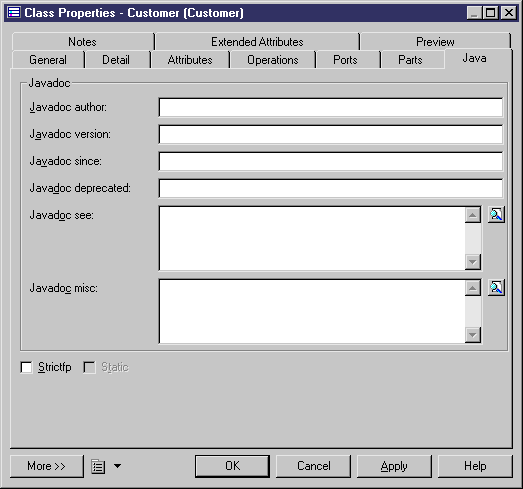Viewport: 523px width, 489px height.
Task: Open the editor icon beside Javadoc misc
Action: (x=496, y=288)
